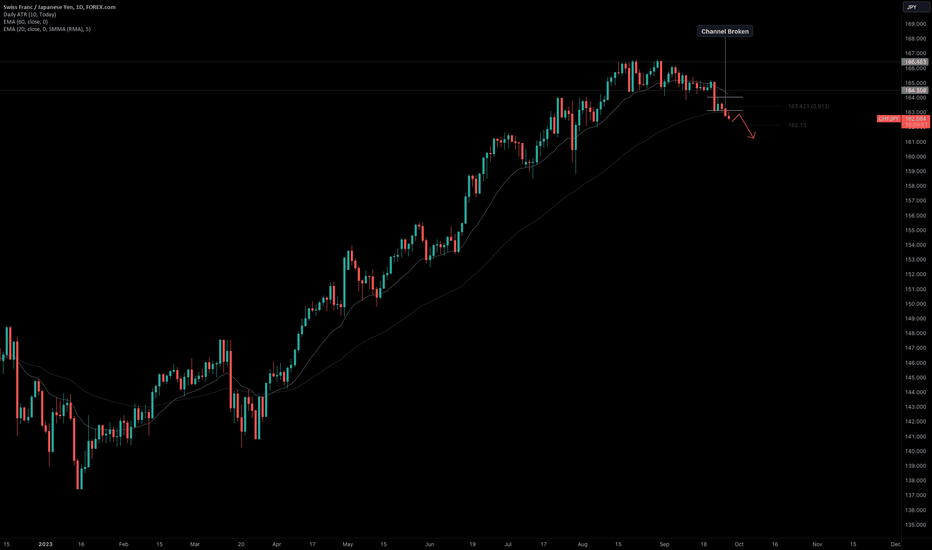Select the EMA (60, close, 0) indicator legend
The height and width of the screenshot is (550, 932).
(26, 21)
